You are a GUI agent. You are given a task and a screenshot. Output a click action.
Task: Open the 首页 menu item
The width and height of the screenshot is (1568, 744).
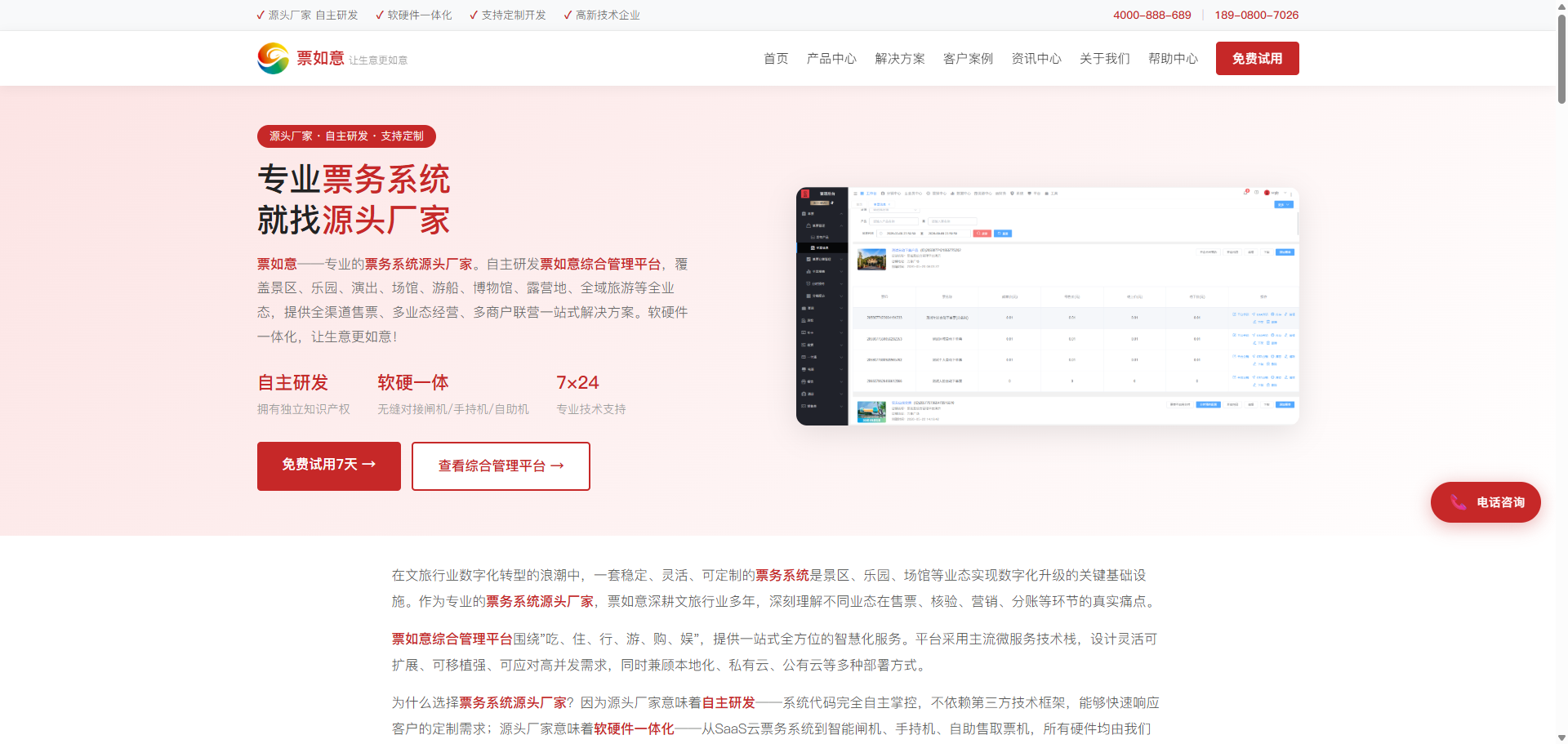coord(776,59)
